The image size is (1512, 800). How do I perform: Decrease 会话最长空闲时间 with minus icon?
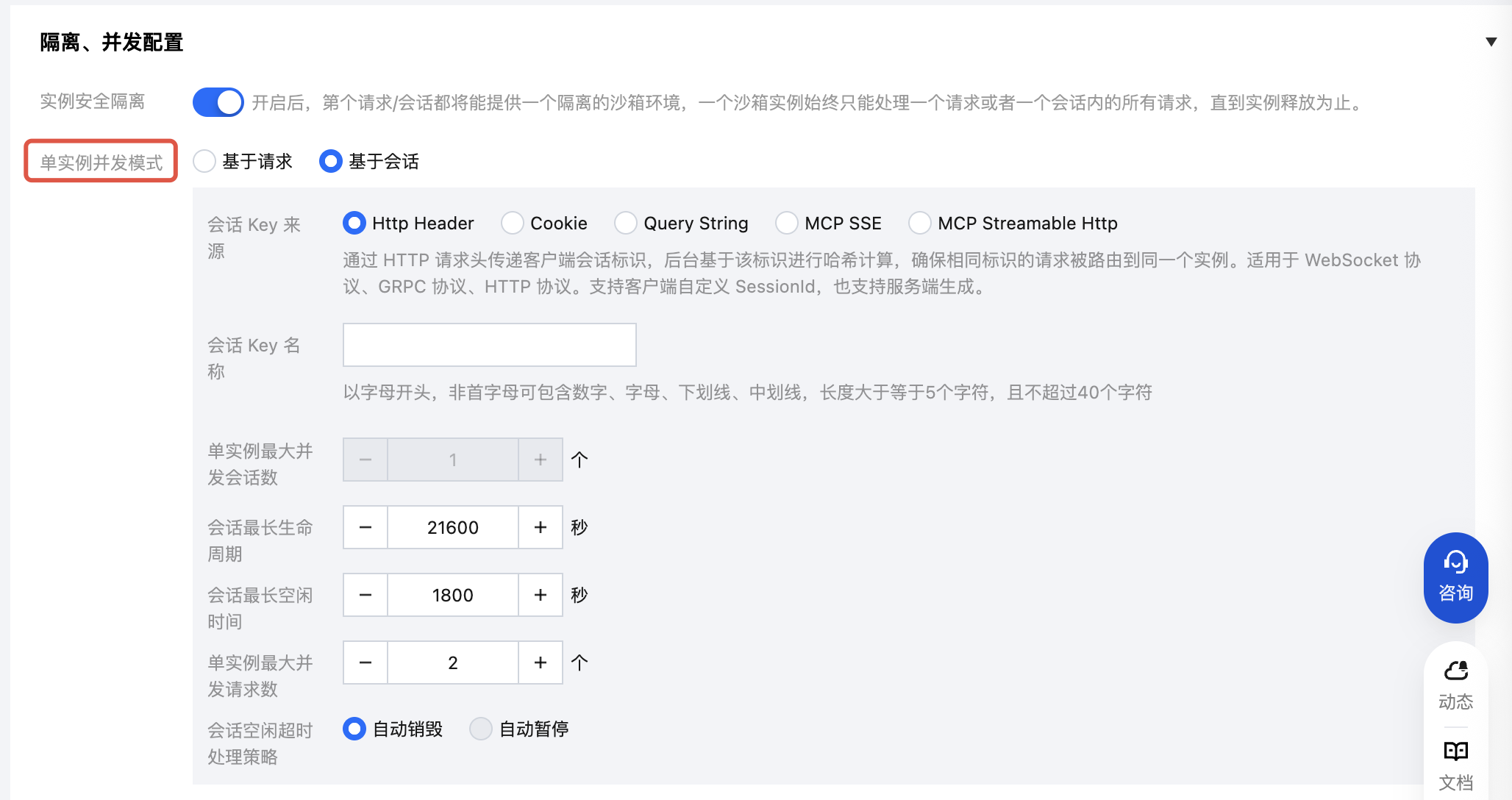click(365, 595)
